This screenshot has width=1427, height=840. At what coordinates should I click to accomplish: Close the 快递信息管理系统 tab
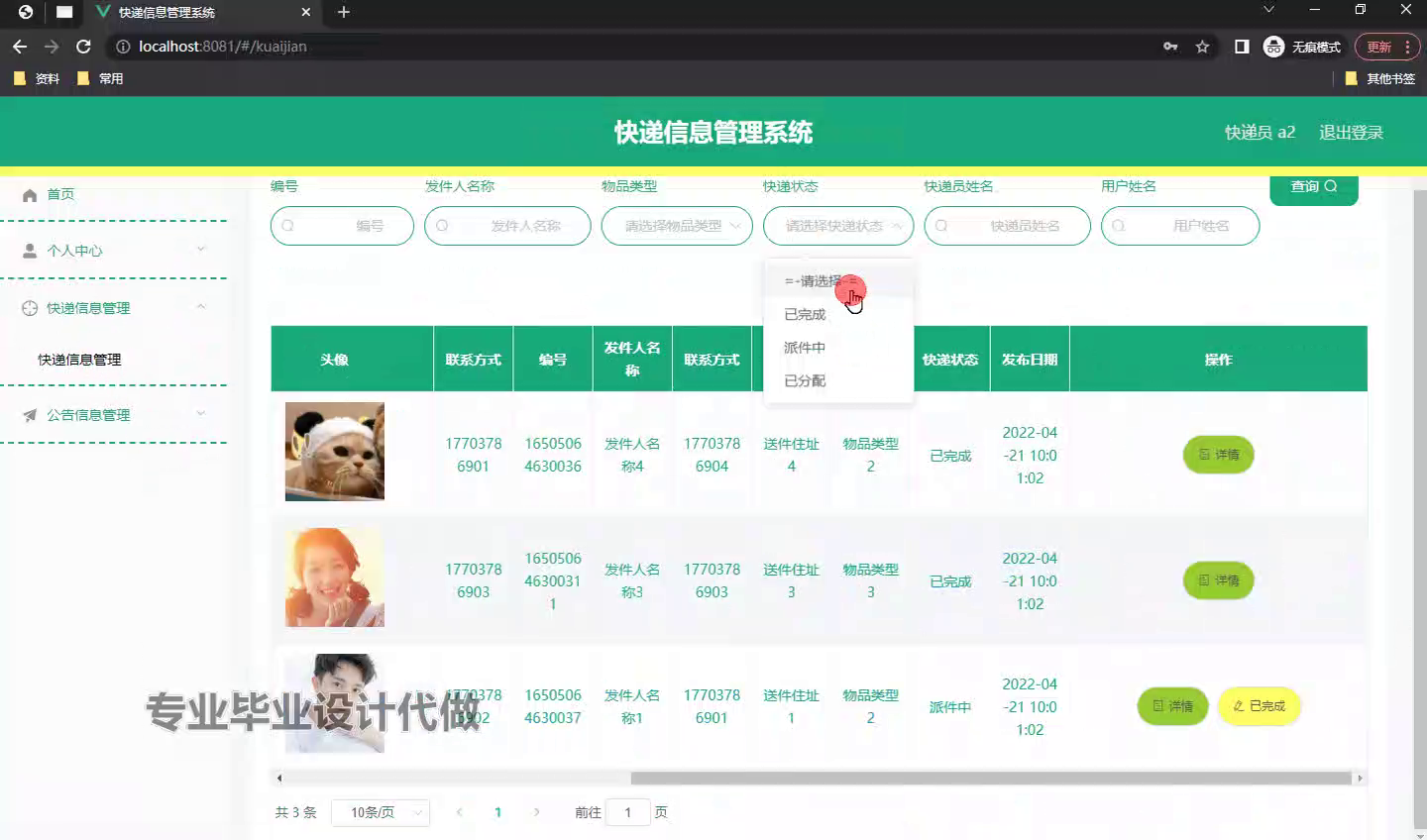pos(306,12)
